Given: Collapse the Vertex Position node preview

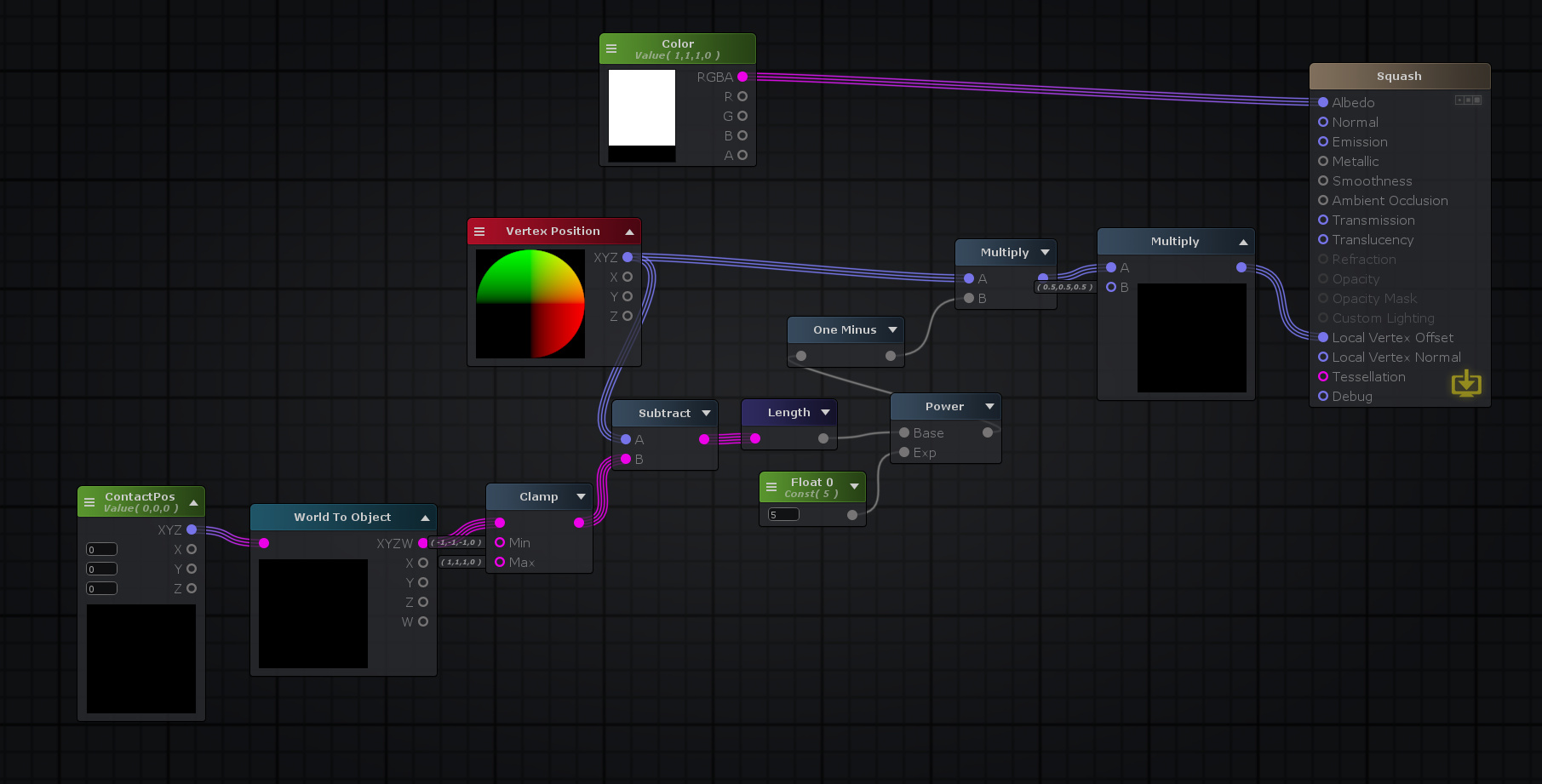Looking at the screenshot, I should click(629, 232).
